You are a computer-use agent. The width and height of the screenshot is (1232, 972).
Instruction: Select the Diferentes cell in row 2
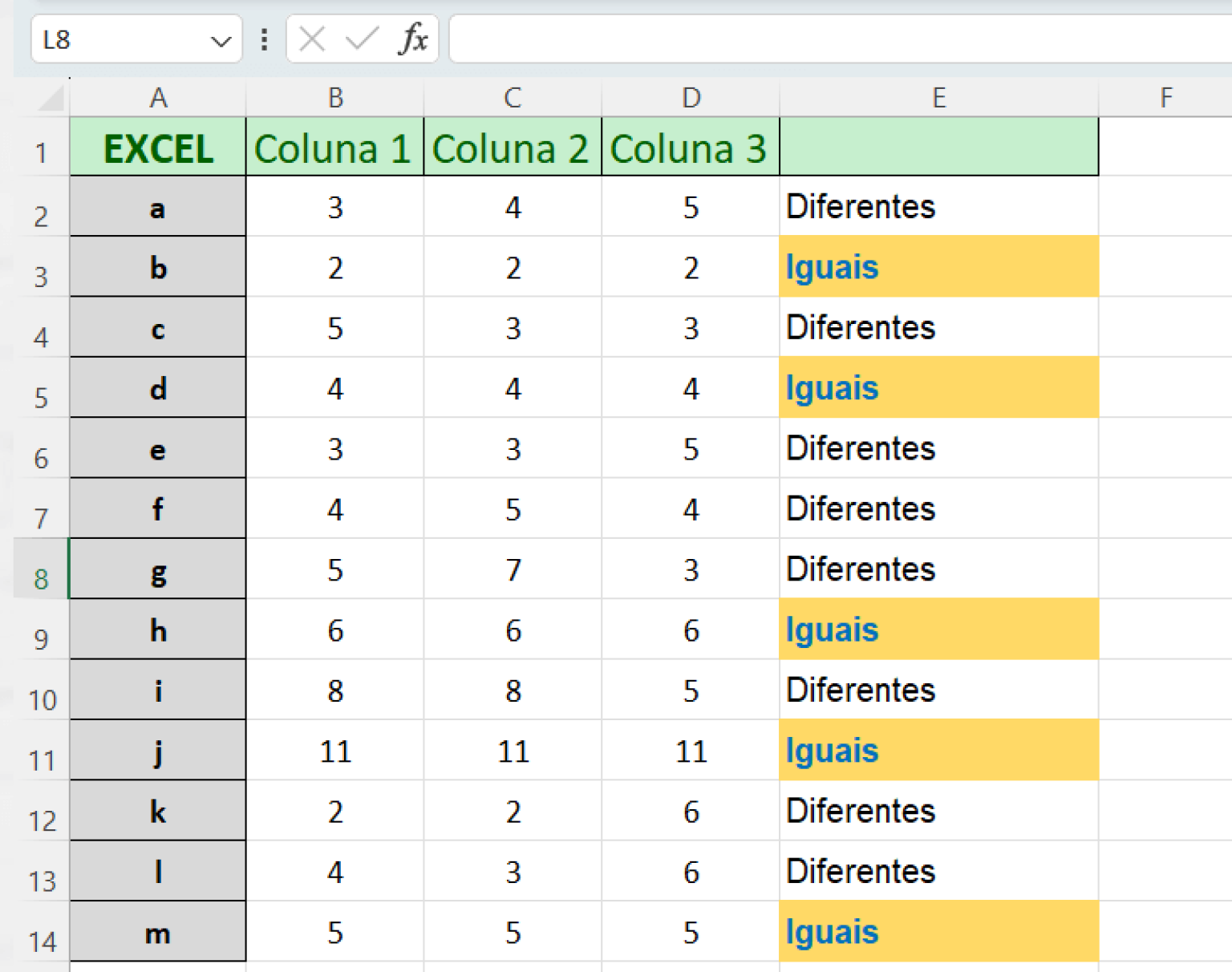click(938, 207)
